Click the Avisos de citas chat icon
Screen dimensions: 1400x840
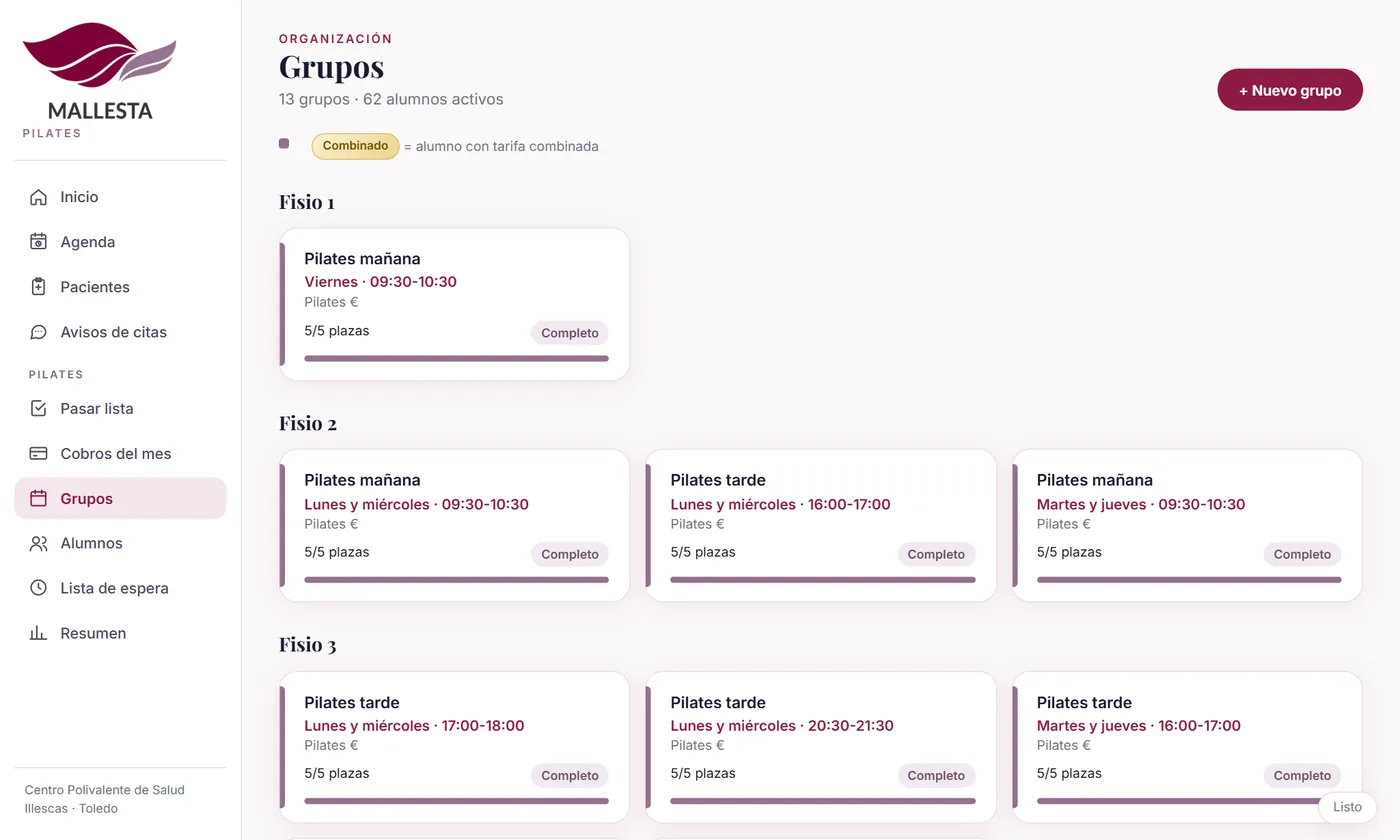tap(38, 332)
